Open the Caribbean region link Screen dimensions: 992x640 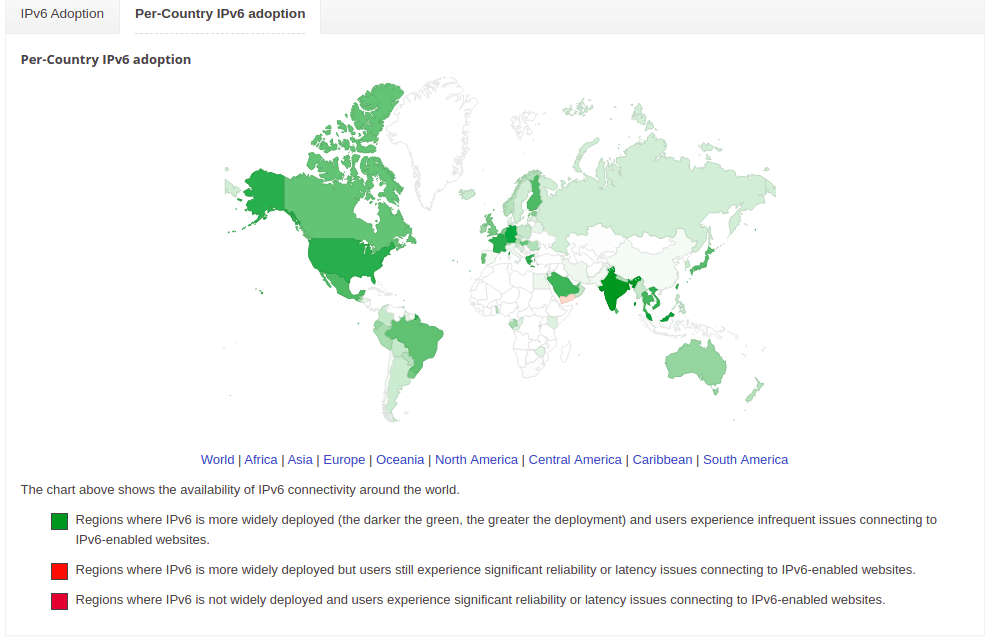(x=661, y=459)
